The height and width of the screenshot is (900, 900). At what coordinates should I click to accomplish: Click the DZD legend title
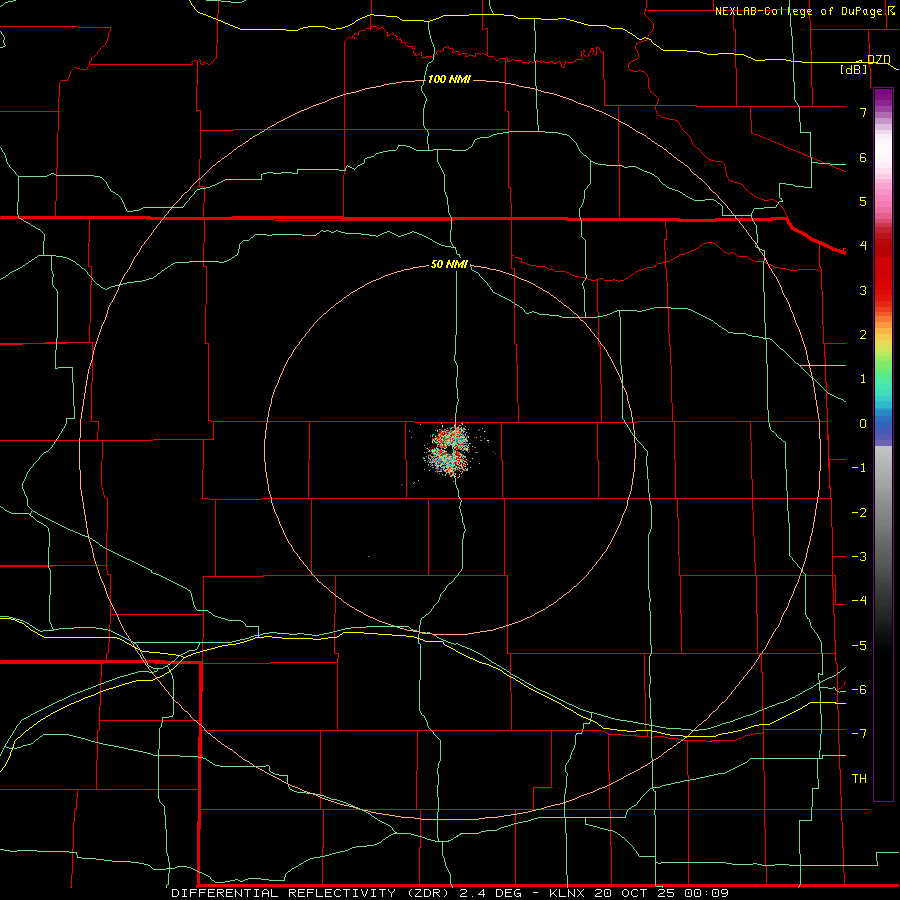(878, 60)
